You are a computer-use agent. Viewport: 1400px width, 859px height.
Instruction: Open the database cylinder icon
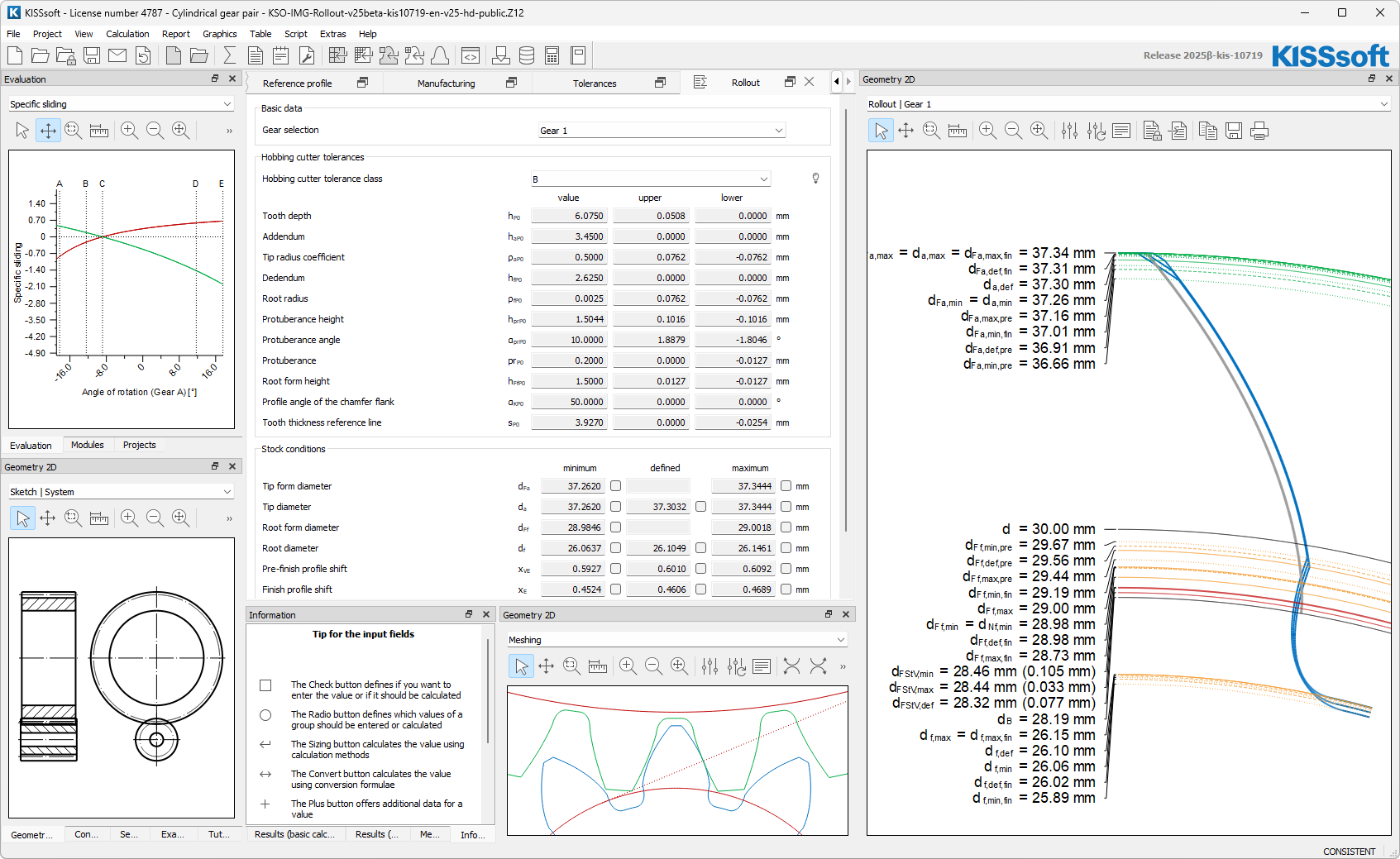tap(527, 55)
